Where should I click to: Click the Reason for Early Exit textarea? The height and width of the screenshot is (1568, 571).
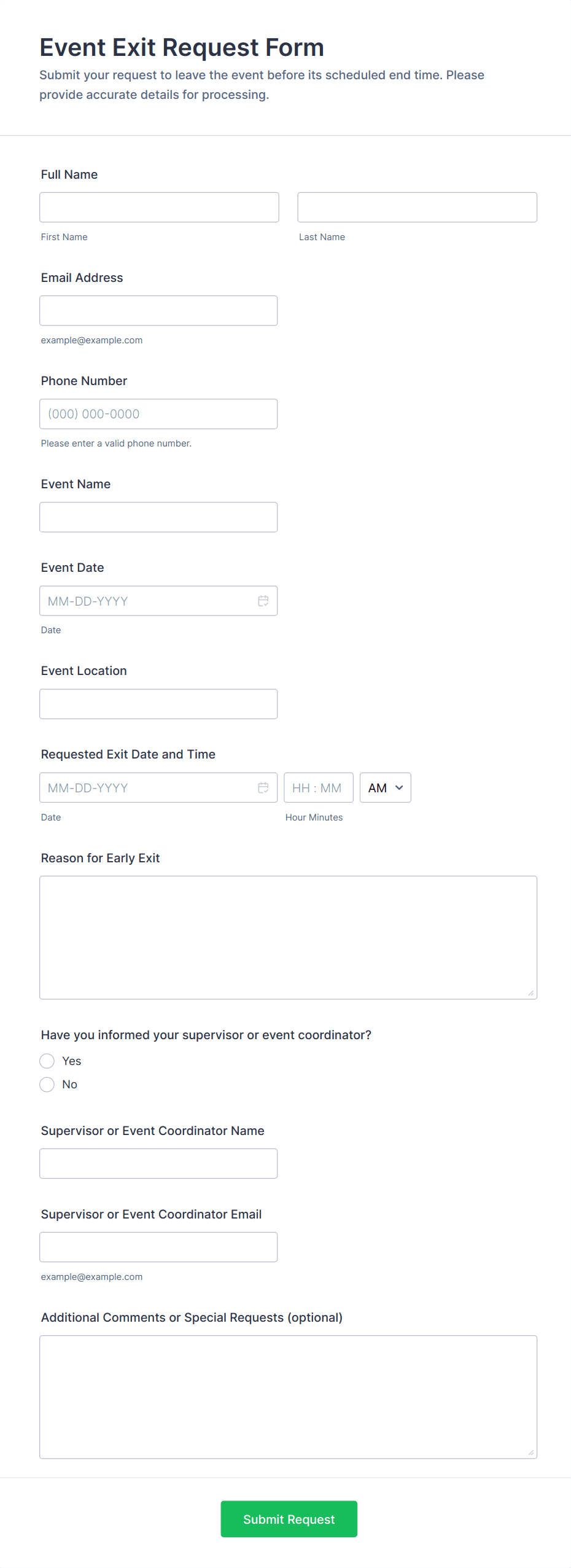tap(288, 937)
